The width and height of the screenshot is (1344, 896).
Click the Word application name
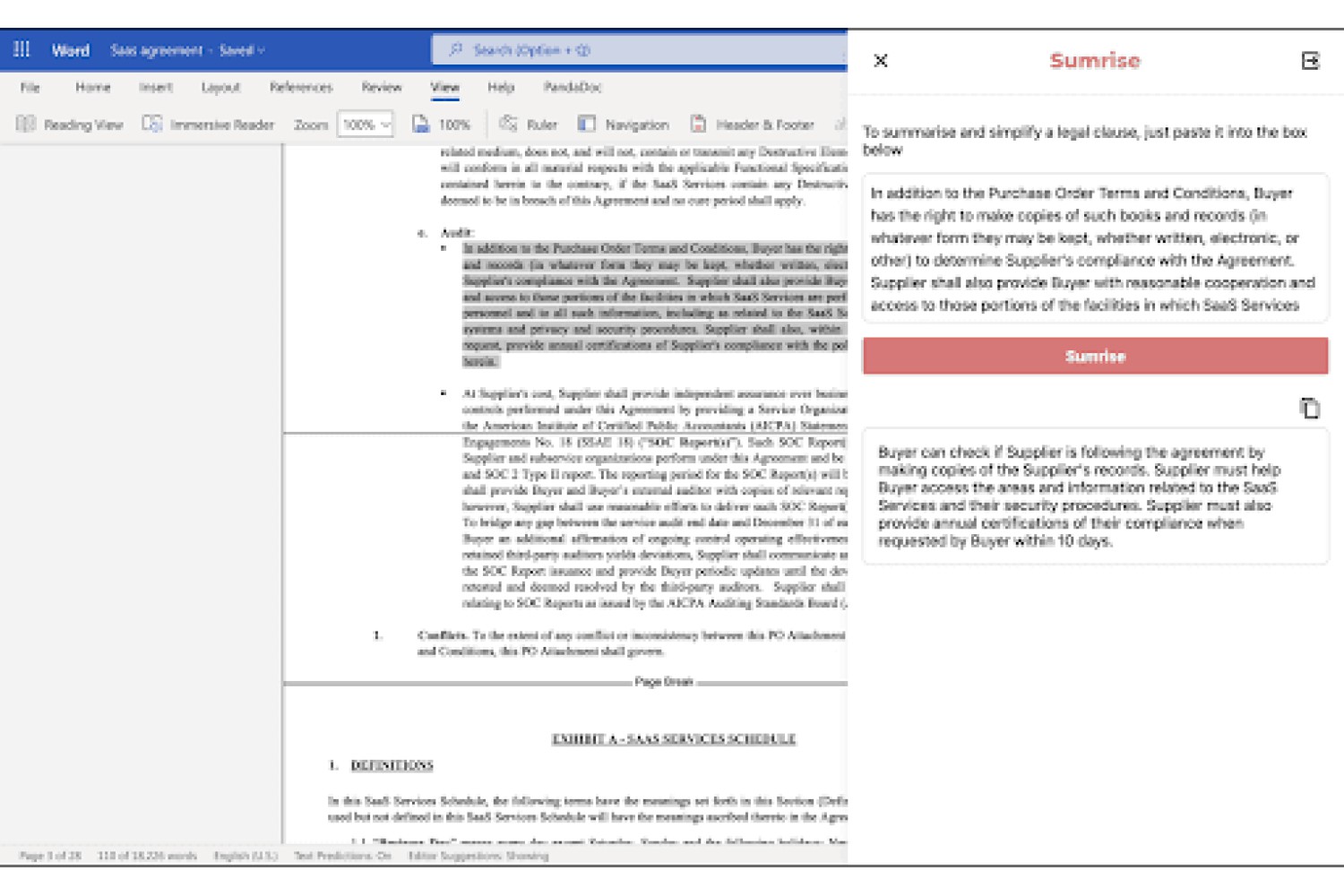(x=70, y=50)
